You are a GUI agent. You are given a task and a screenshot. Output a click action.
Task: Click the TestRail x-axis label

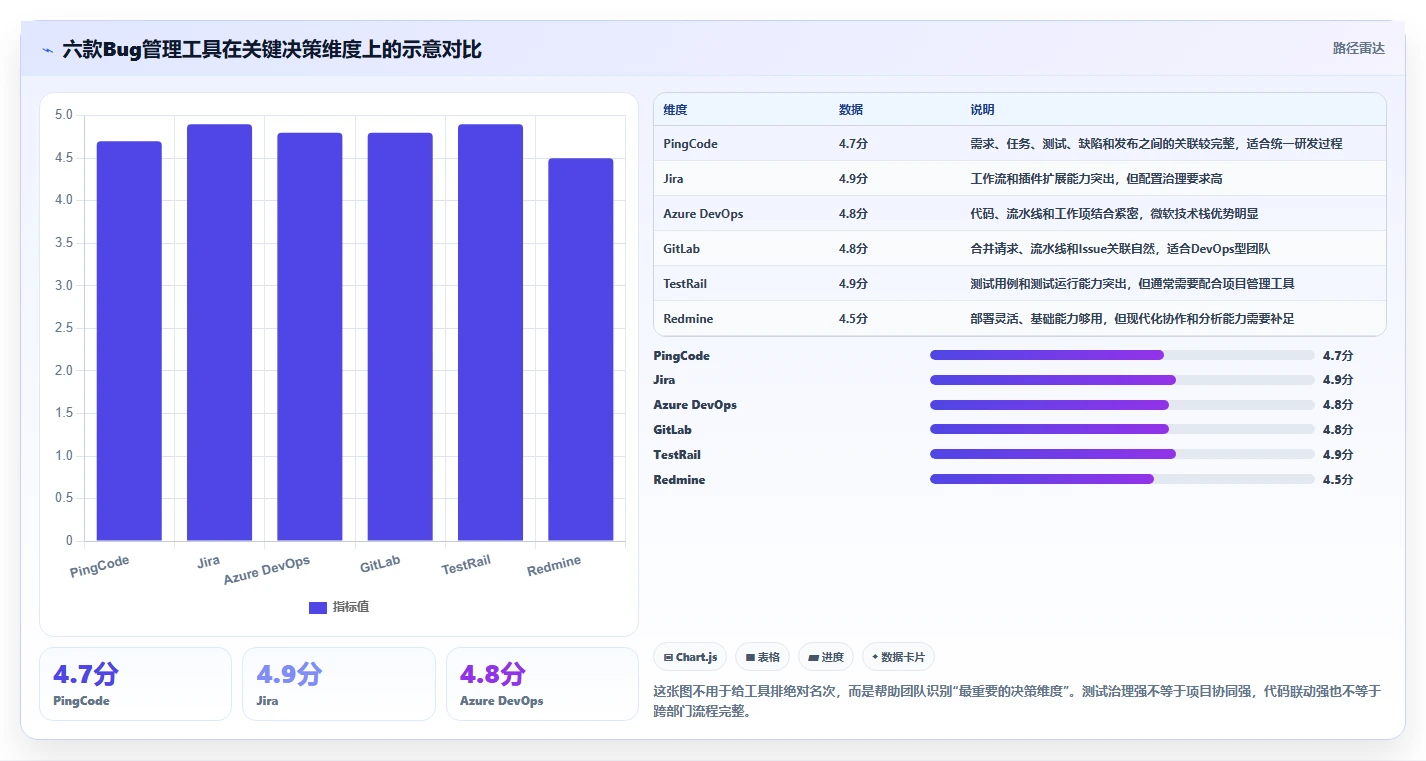coord(467,565)
